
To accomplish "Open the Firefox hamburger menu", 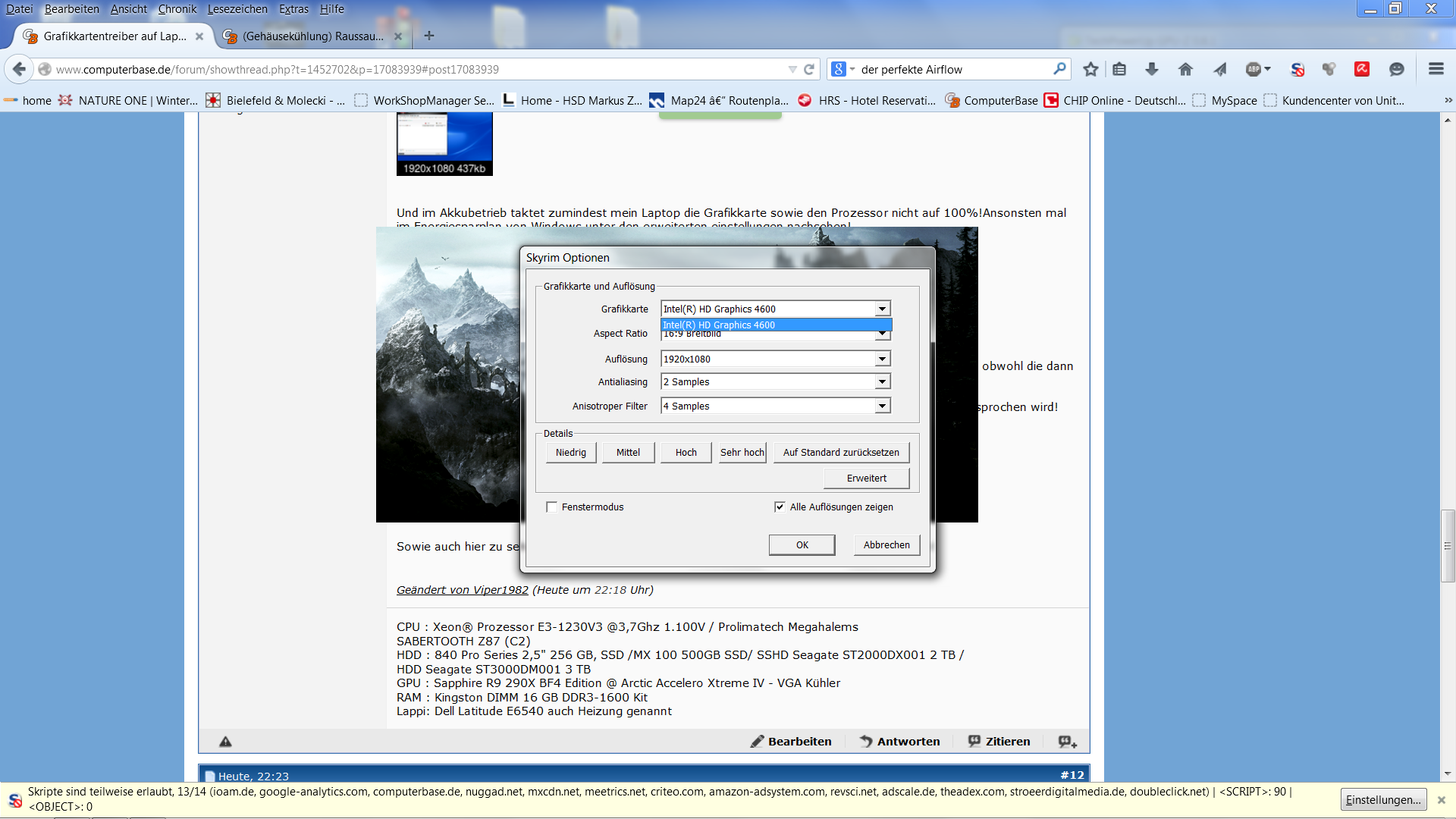I will pyautogui.click(x=1436, y=69).
